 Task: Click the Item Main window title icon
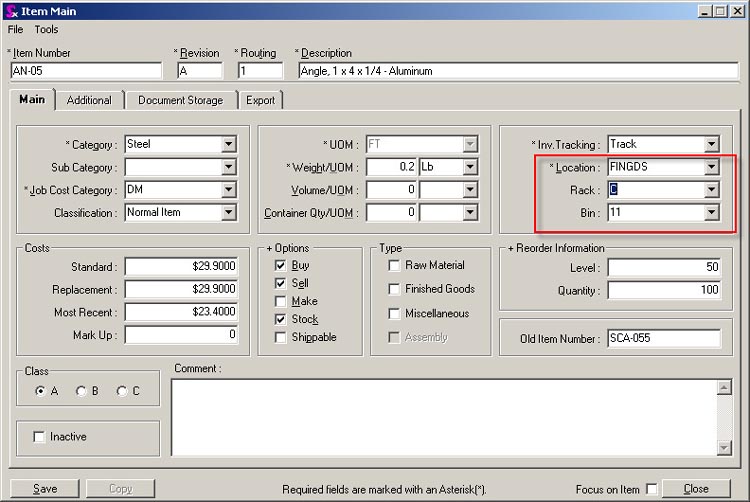pyautogui.click(x=10, y=11)
